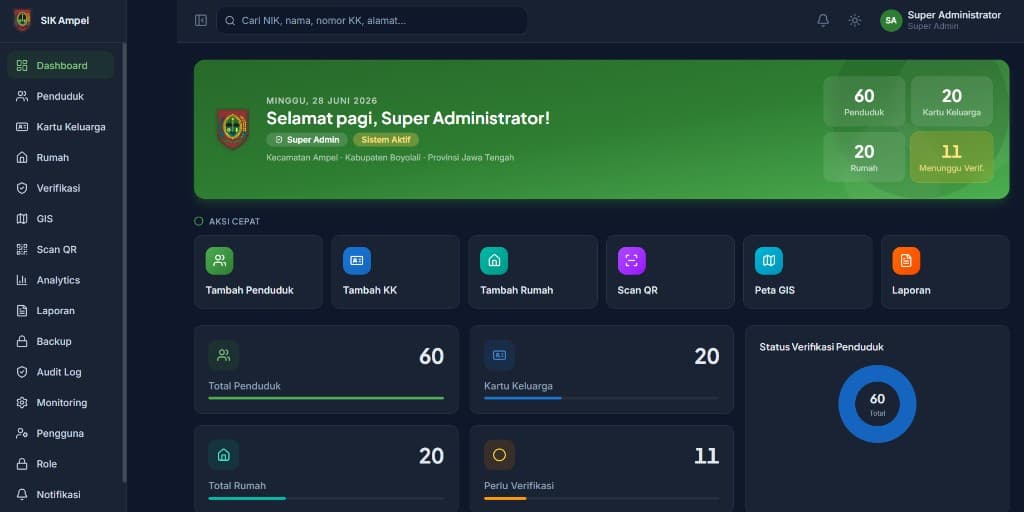Screen dimensions: 1024x512
Task: Click the Laporan document sidebar icon
Action: coord(22,311)
